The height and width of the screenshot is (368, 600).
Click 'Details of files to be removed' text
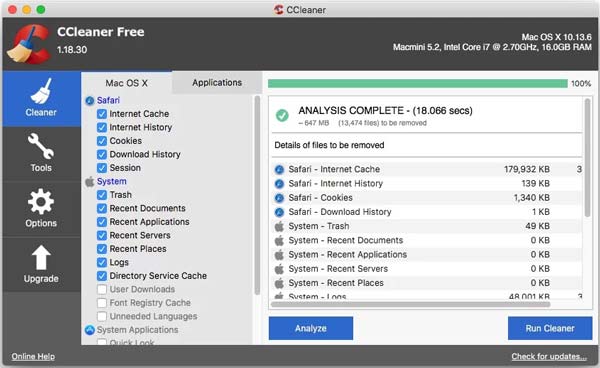click(x=329, y=145)
